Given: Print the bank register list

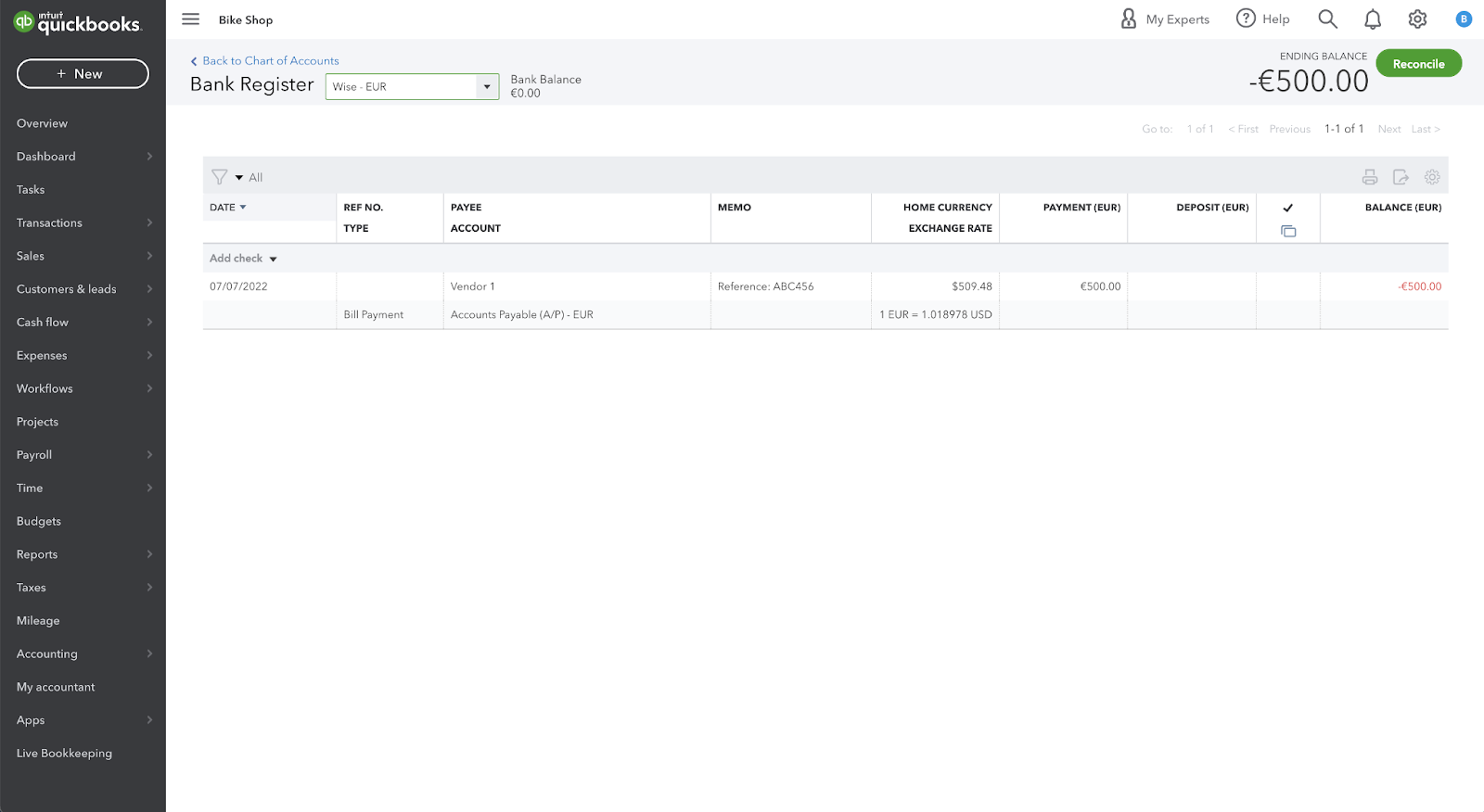Looking at the screenshot, I should click(x=1370, y=177).
